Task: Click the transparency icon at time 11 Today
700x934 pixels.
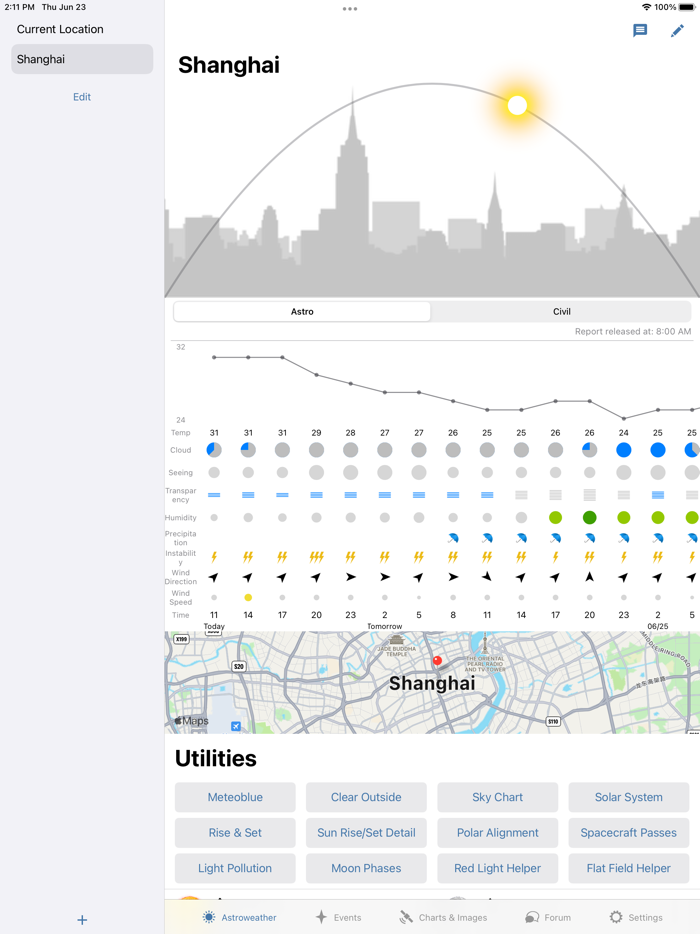Action: (x=214, y=495)
